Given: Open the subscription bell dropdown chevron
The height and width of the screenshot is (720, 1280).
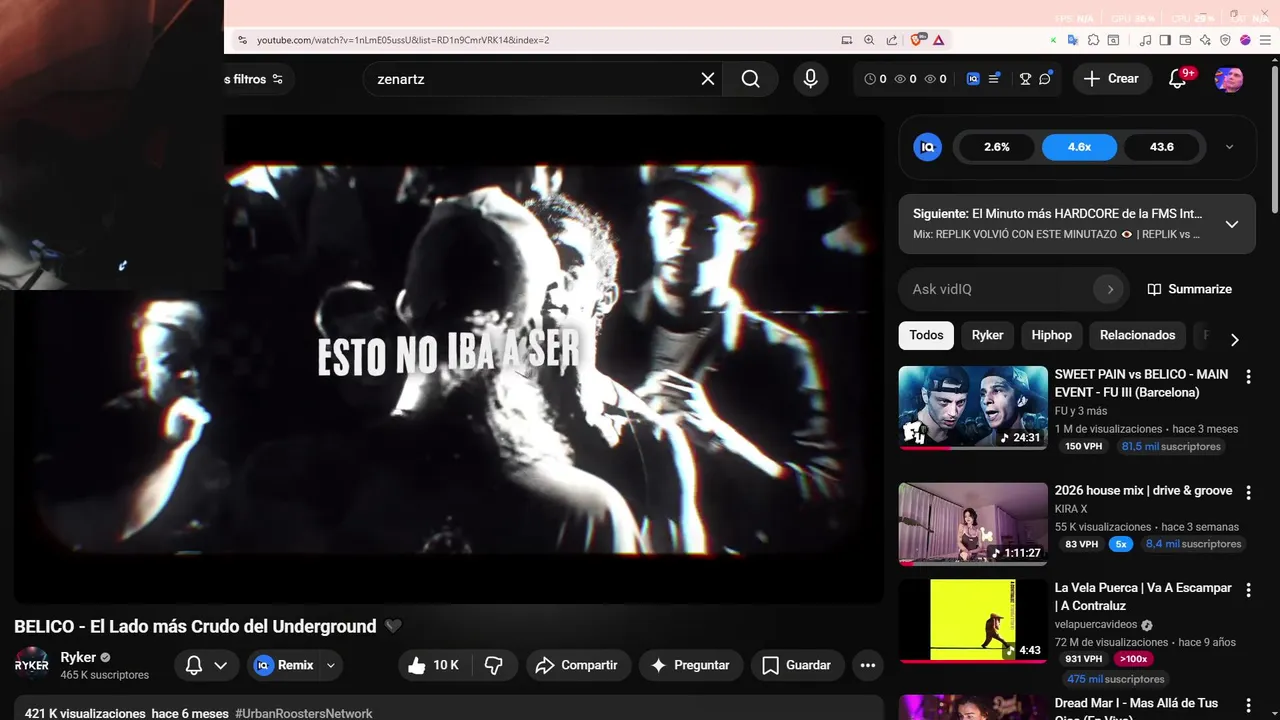Looking at the screenshot, I should pyautogui.click(x=221, y=665).
